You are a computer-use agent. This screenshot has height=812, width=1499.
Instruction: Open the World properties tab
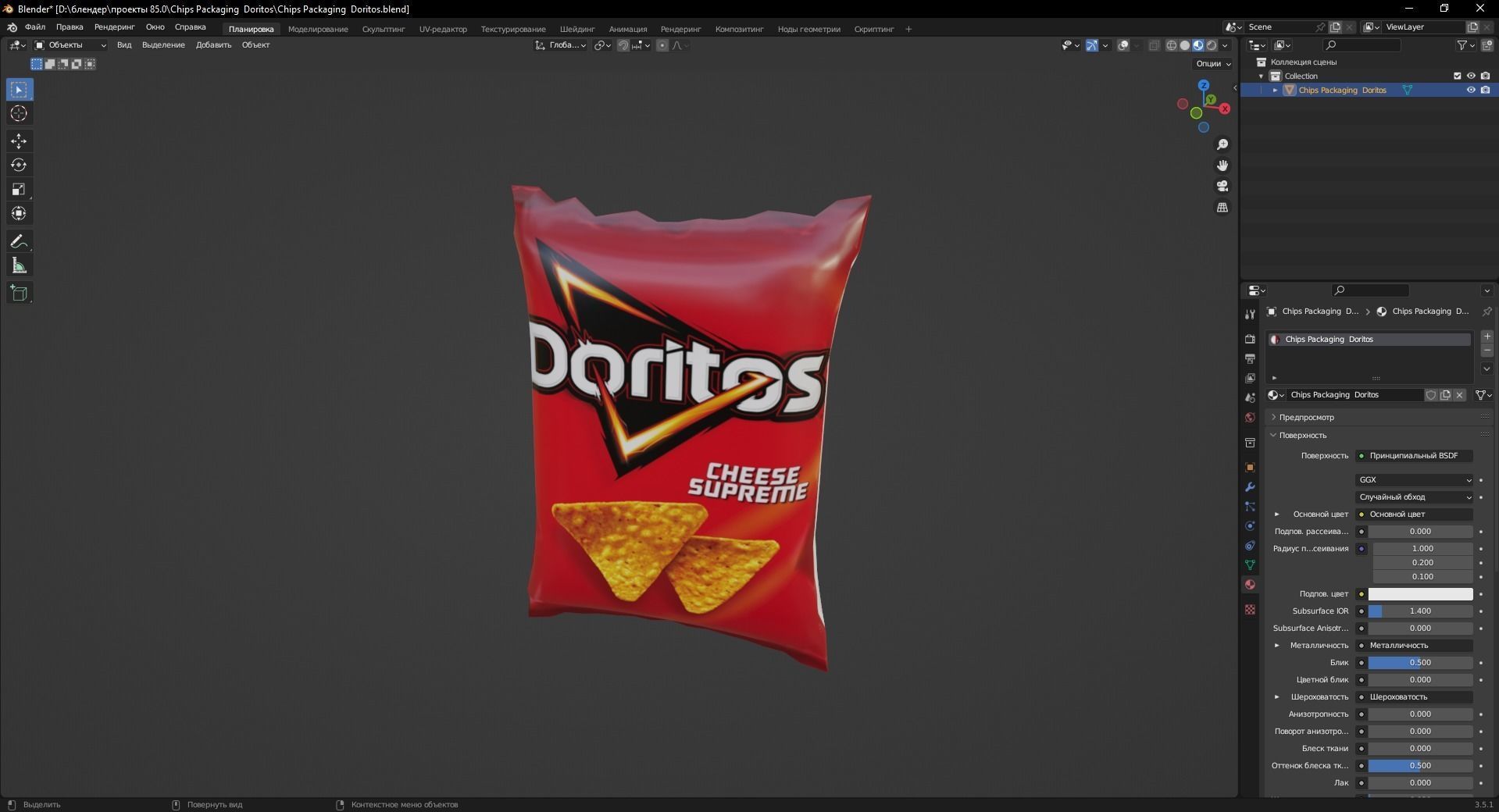(1250, 418)
